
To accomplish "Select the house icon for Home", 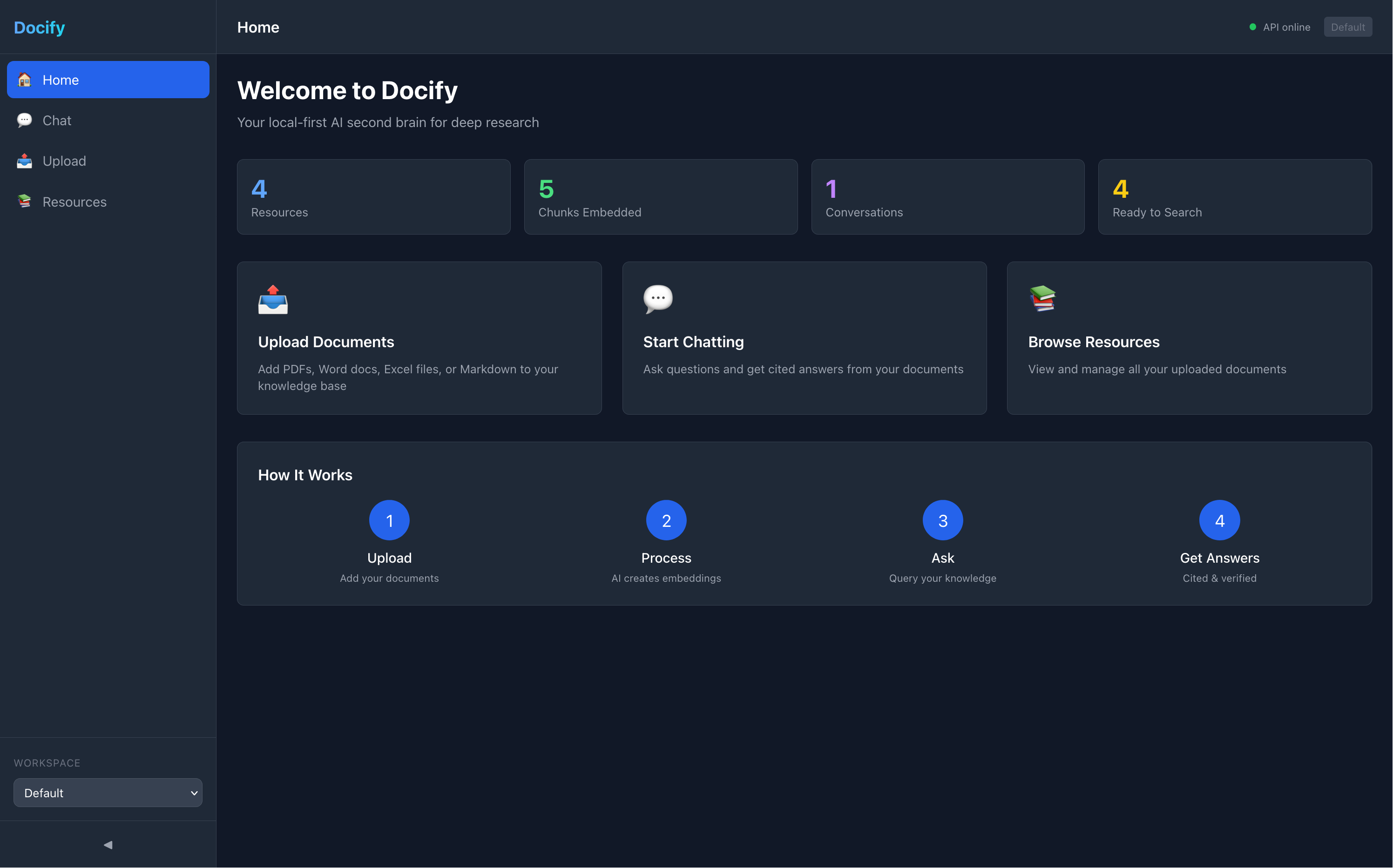I will (x=25, y=80).
